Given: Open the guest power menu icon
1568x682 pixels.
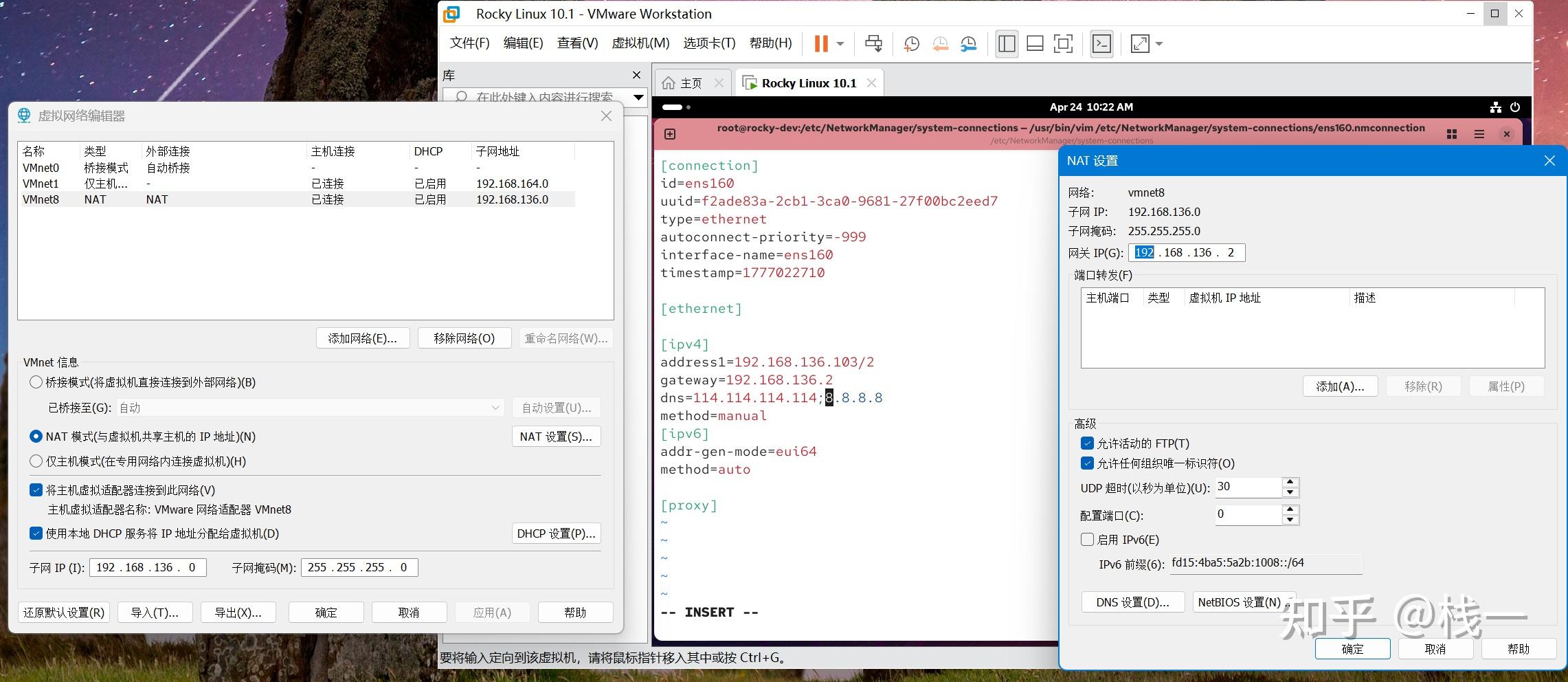Looking at the screenshot, I should point(1515,107).
